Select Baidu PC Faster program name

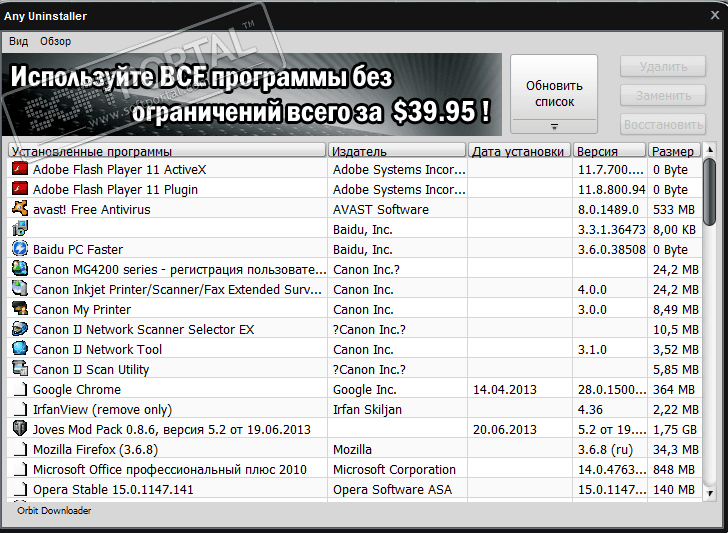point(78,249)
